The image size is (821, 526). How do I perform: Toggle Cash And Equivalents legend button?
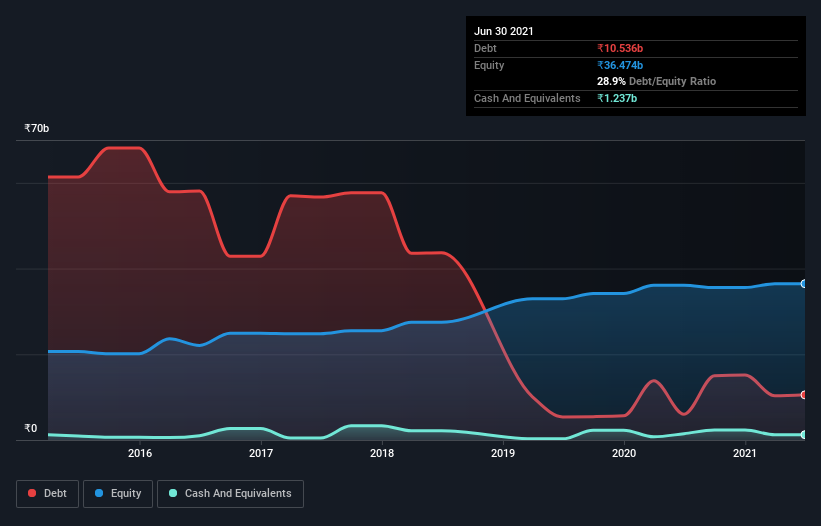(230, 494)
